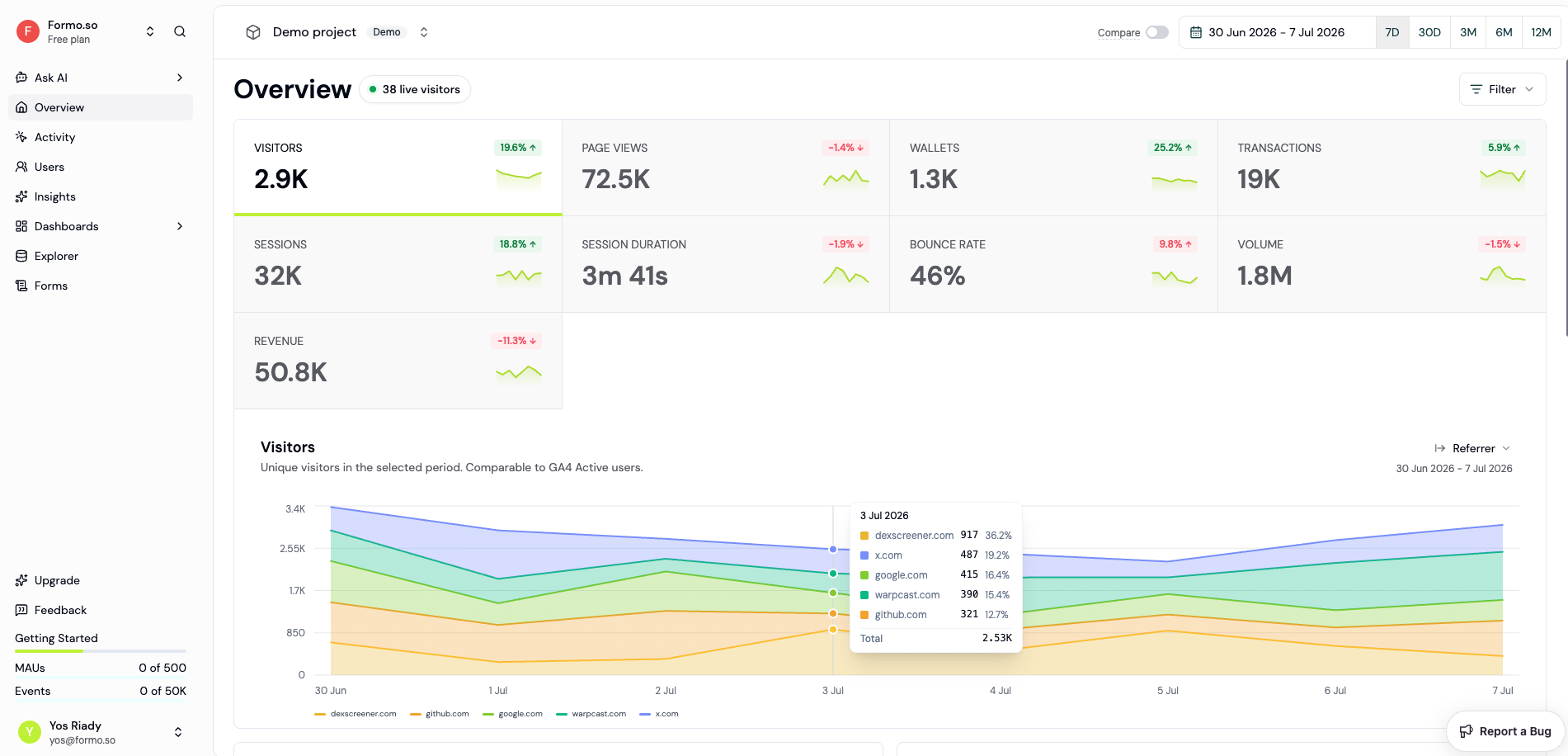Open the Referrer breakdown dropdown
This screenshot has width=1568, height=756.
[1472, 448]
